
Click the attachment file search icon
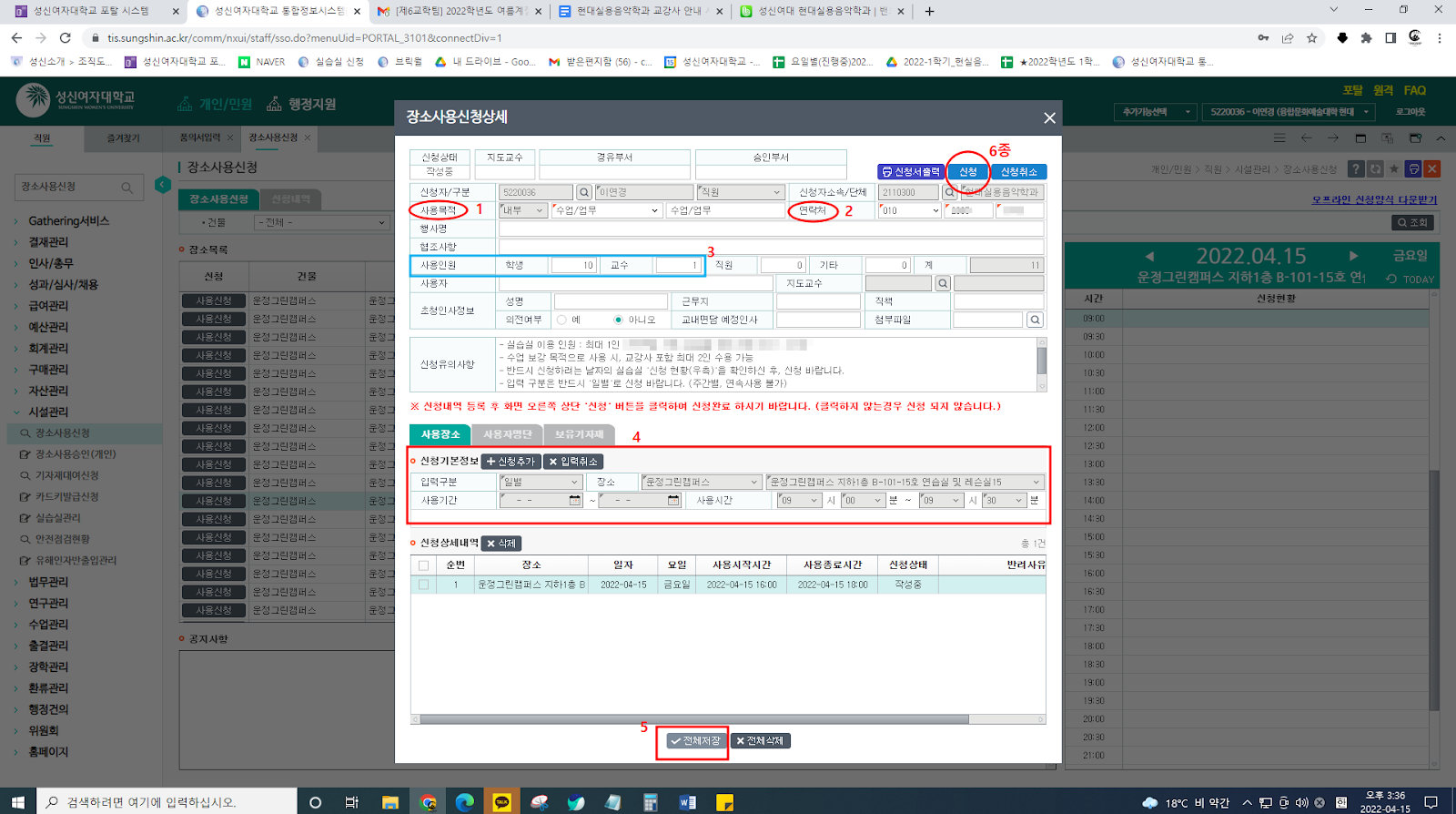1035,320
